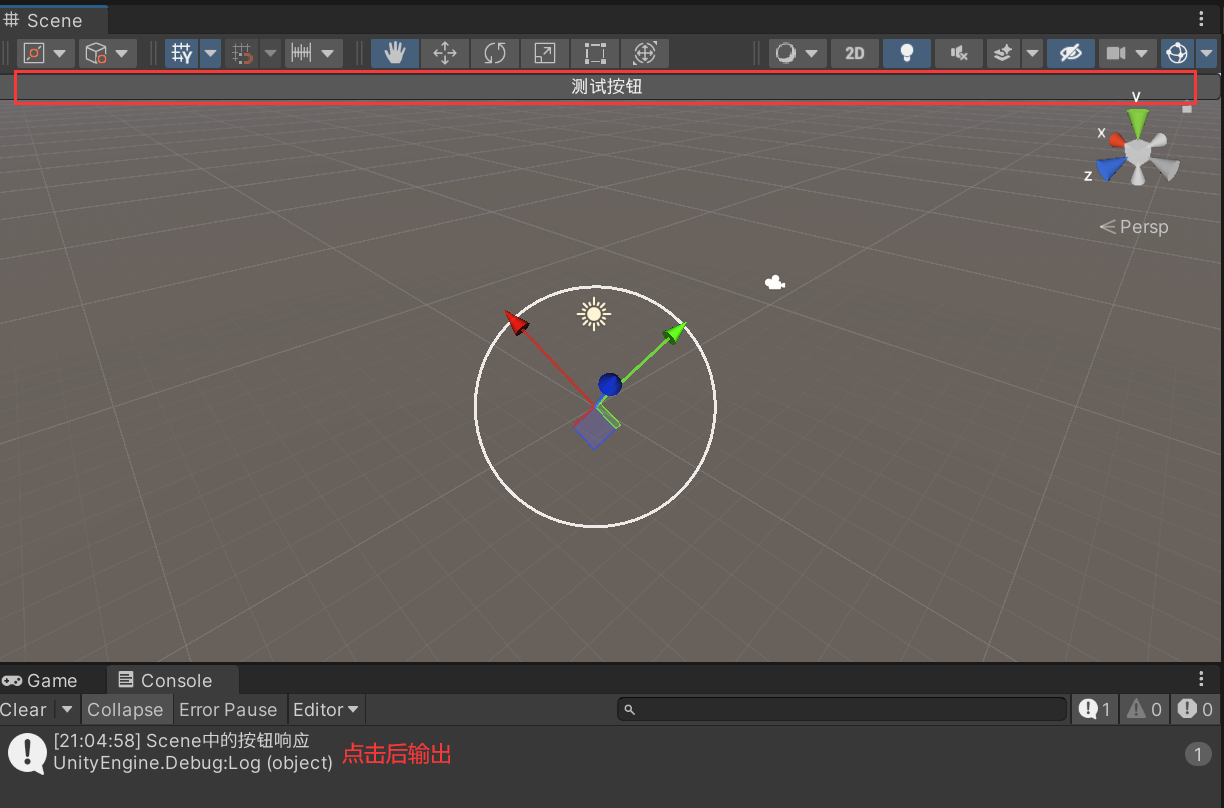Select the Scene中的按钮响应 log entry
This screenshot has height=808, width=1224.
[x=612, y=752]
